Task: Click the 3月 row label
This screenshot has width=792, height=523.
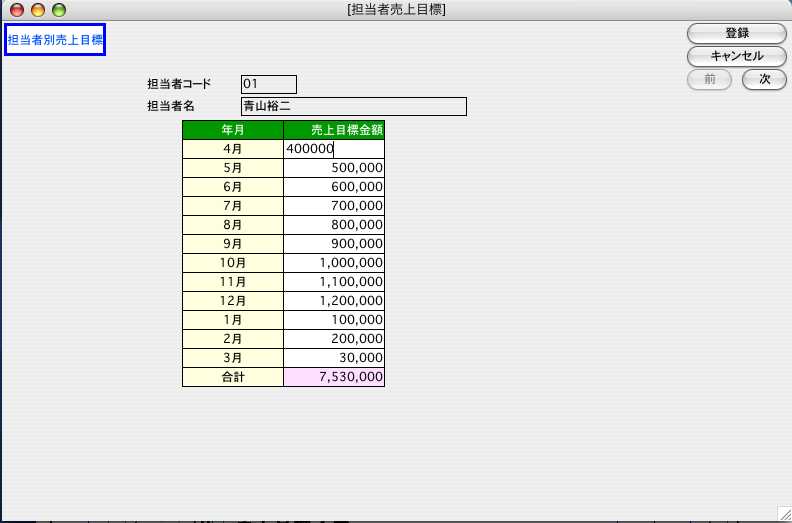Action: coord(233,358)
